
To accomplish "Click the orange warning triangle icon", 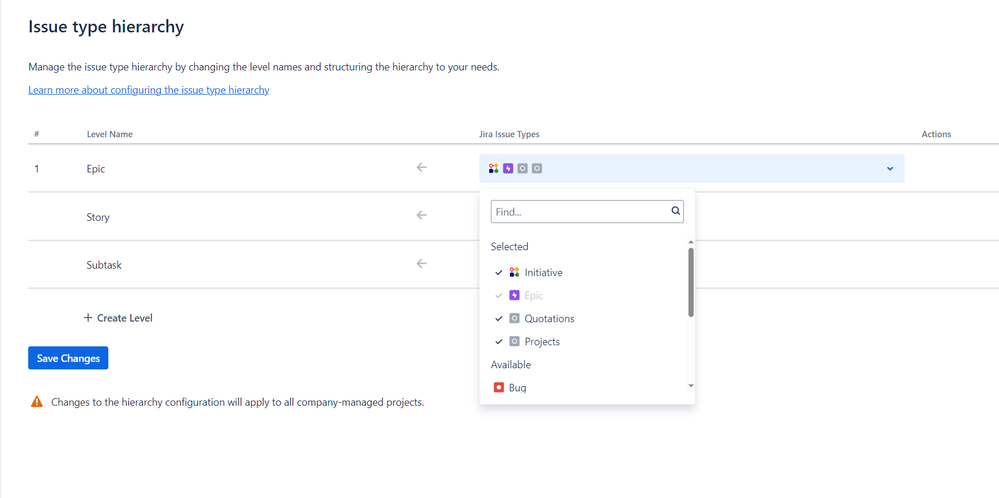I will pyautogui.click(x=37, y=402).
